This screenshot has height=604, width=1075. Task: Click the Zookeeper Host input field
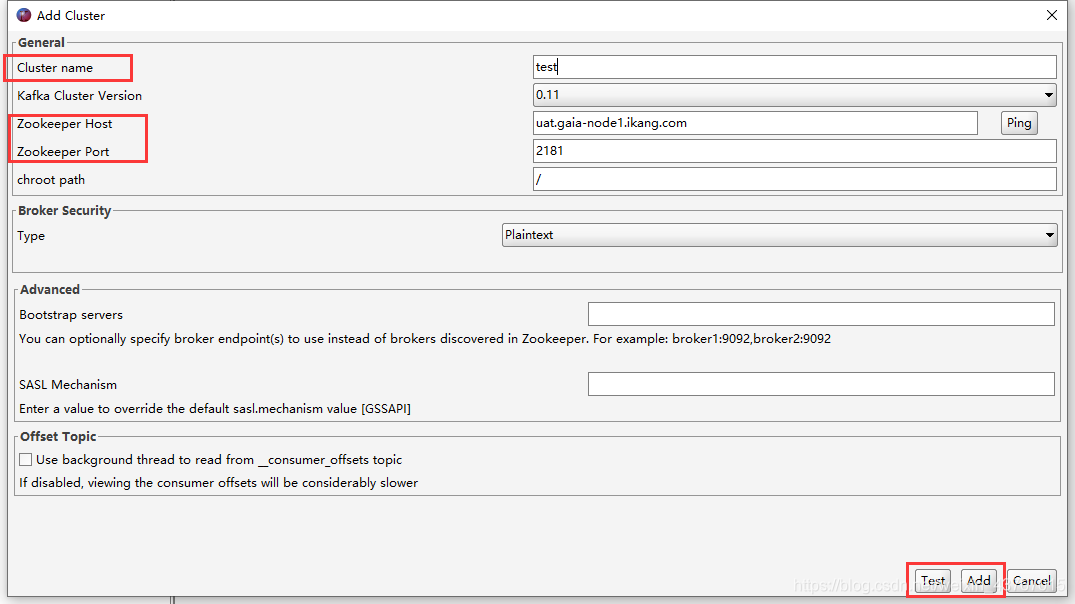click(755, 123)
